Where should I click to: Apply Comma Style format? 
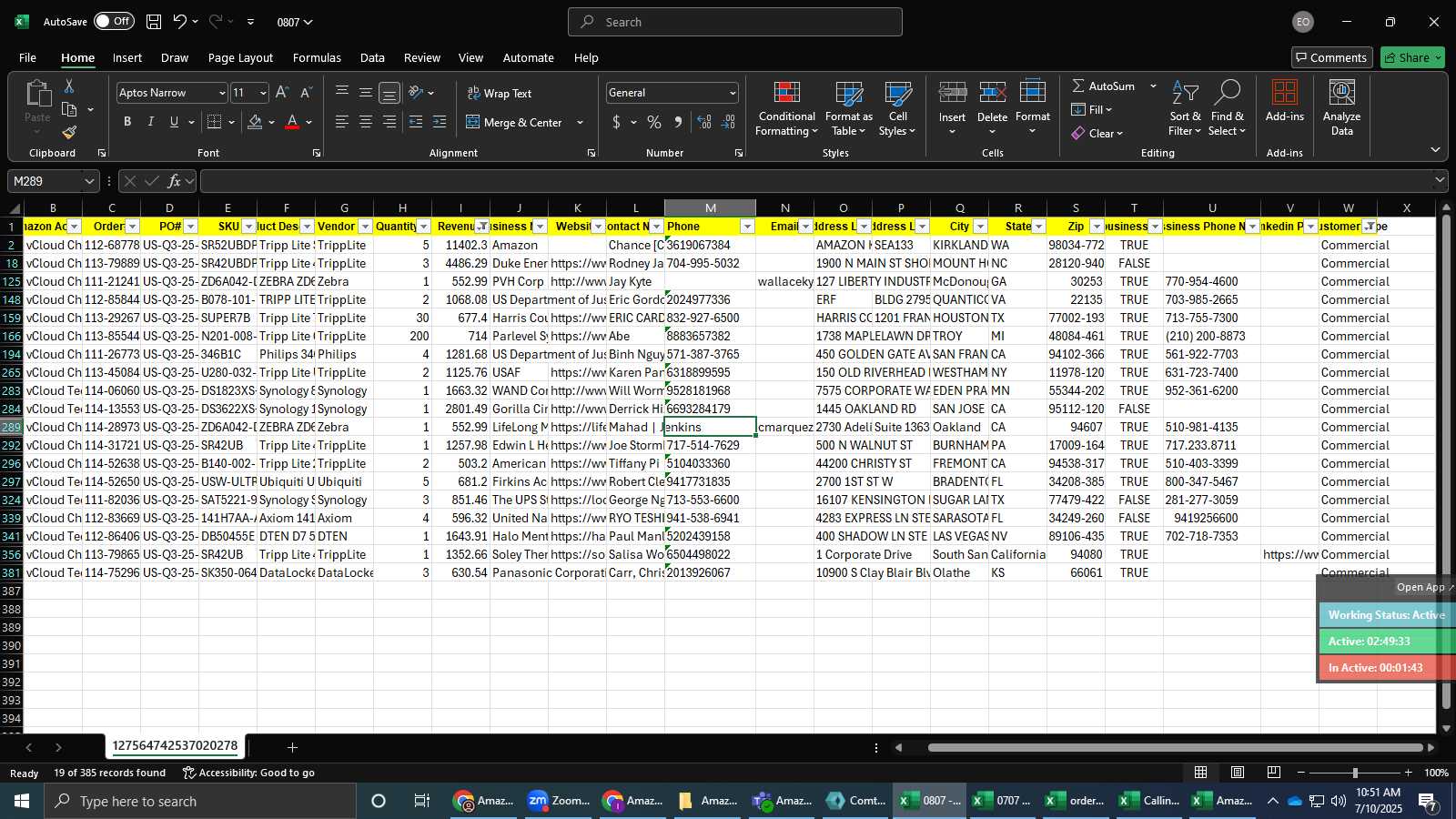678,122
